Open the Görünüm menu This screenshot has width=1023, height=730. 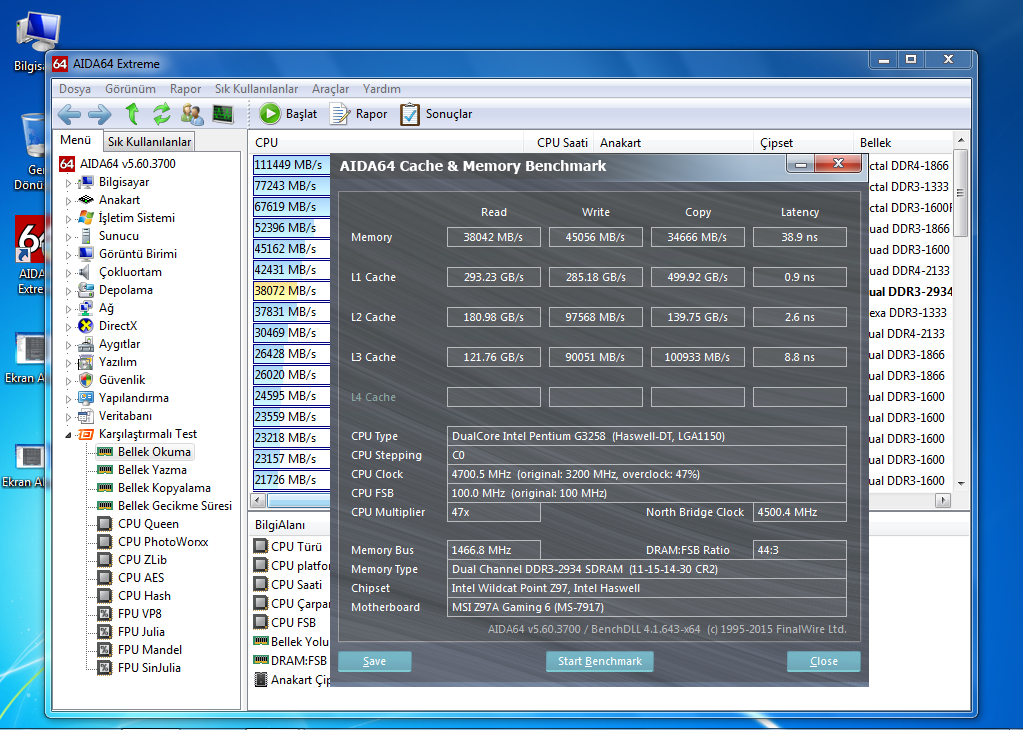pos(130,89)
